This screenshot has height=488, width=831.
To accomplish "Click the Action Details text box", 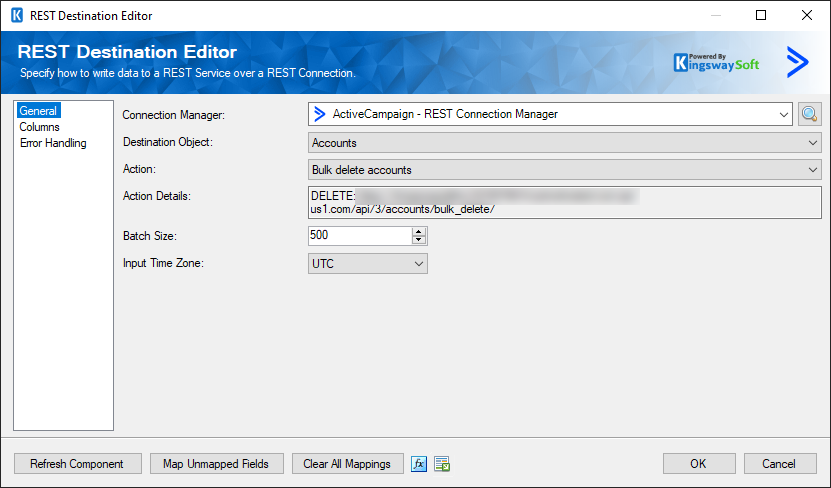I will tap(564, 202).
